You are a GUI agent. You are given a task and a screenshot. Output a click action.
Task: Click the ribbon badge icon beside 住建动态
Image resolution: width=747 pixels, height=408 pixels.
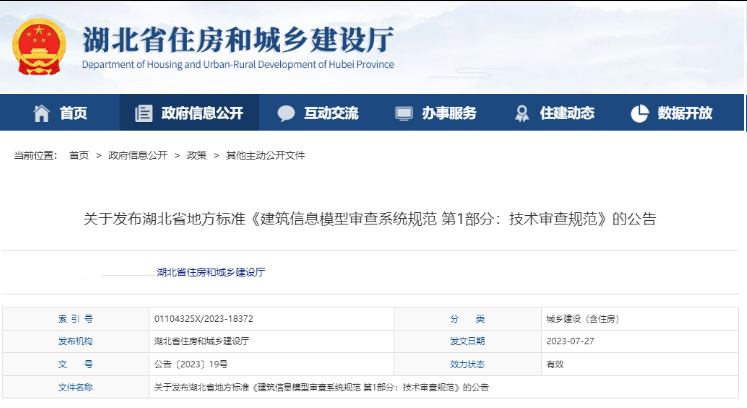click(x=522, y=113)
